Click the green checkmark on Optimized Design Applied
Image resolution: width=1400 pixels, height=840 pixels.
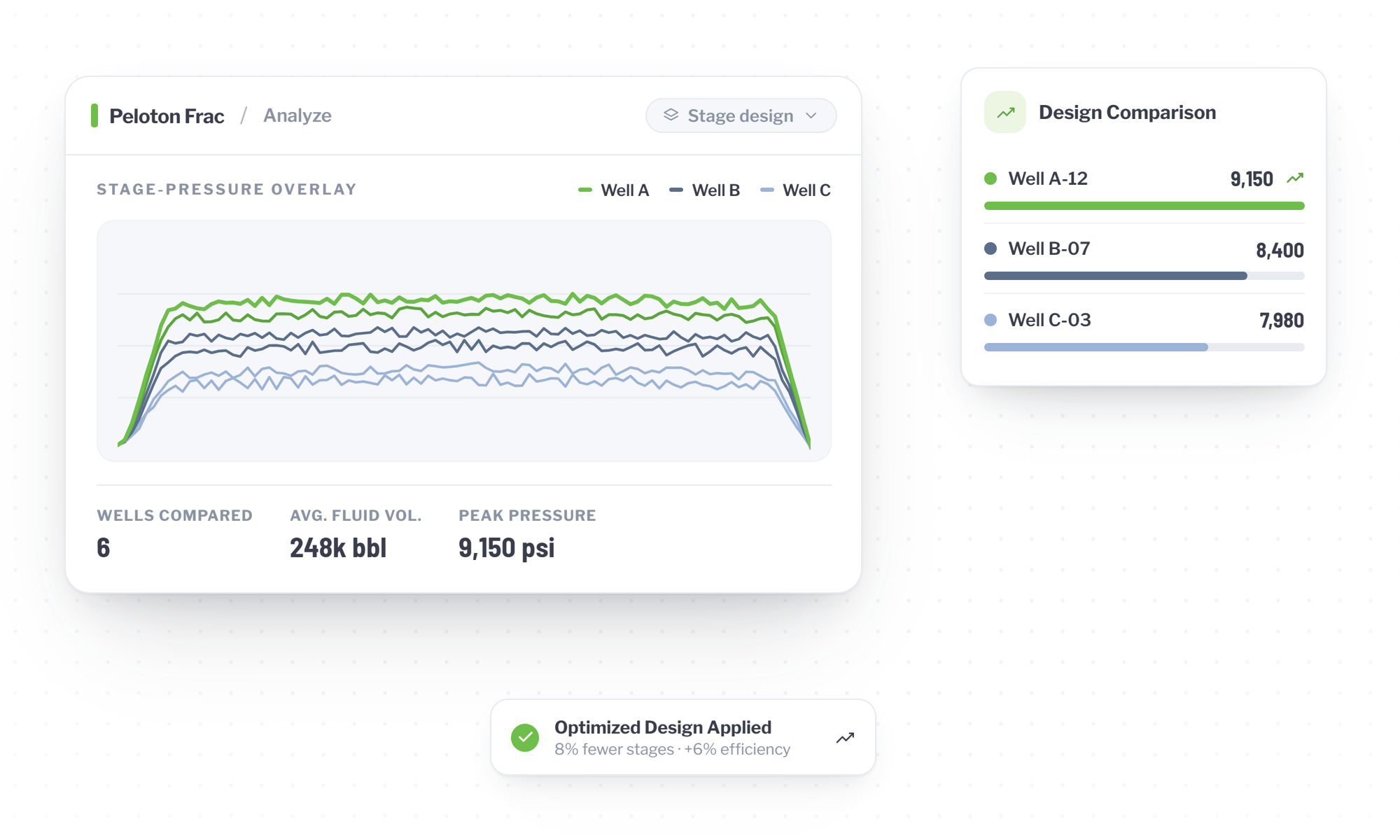point(525,737)
